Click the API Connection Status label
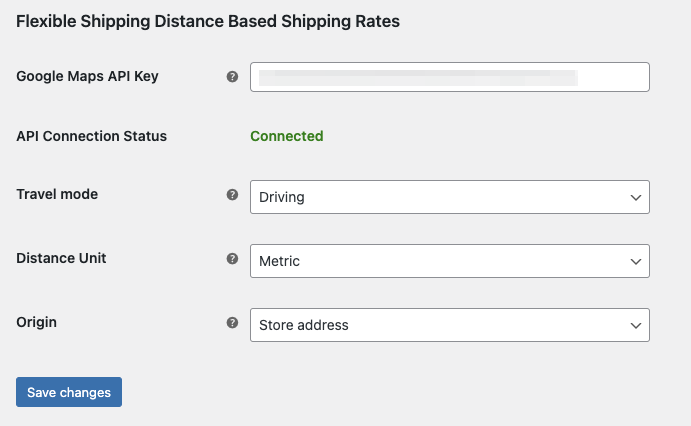Viewport: 691px width, 426px height. [x=92, y=136]
